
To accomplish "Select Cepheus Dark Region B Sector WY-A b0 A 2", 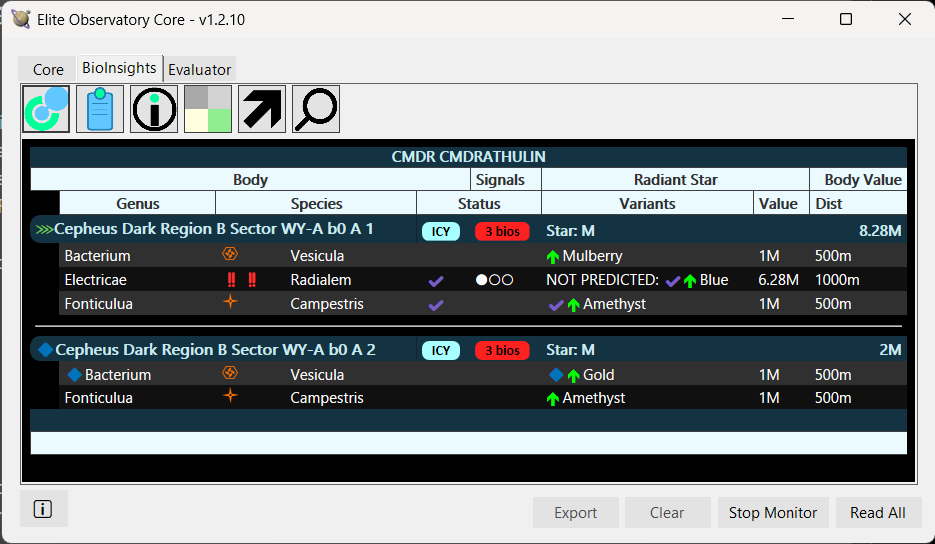I will [215, 350].
